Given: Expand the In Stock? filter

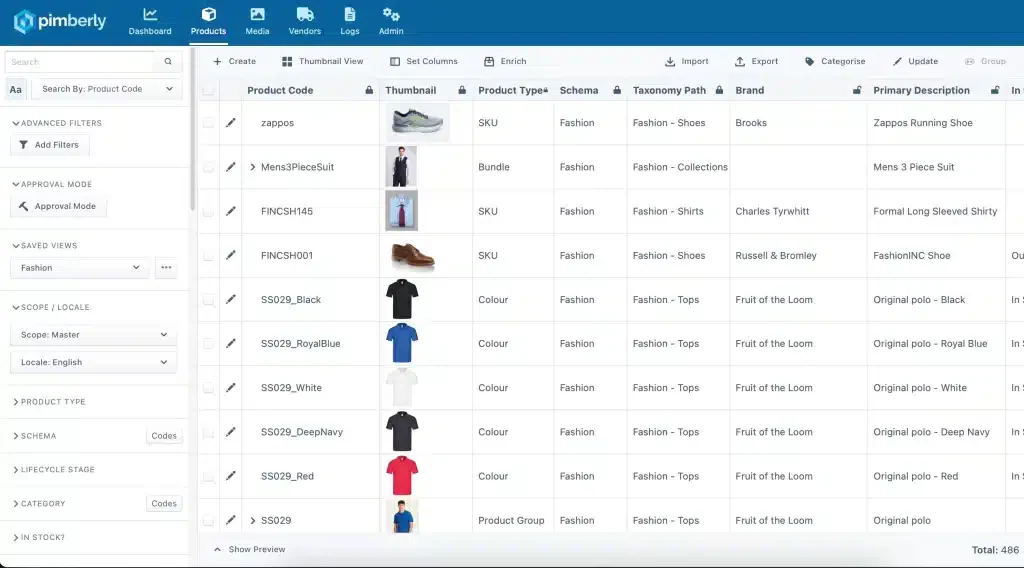Looking at the screenshot, I should click(39, 537).
